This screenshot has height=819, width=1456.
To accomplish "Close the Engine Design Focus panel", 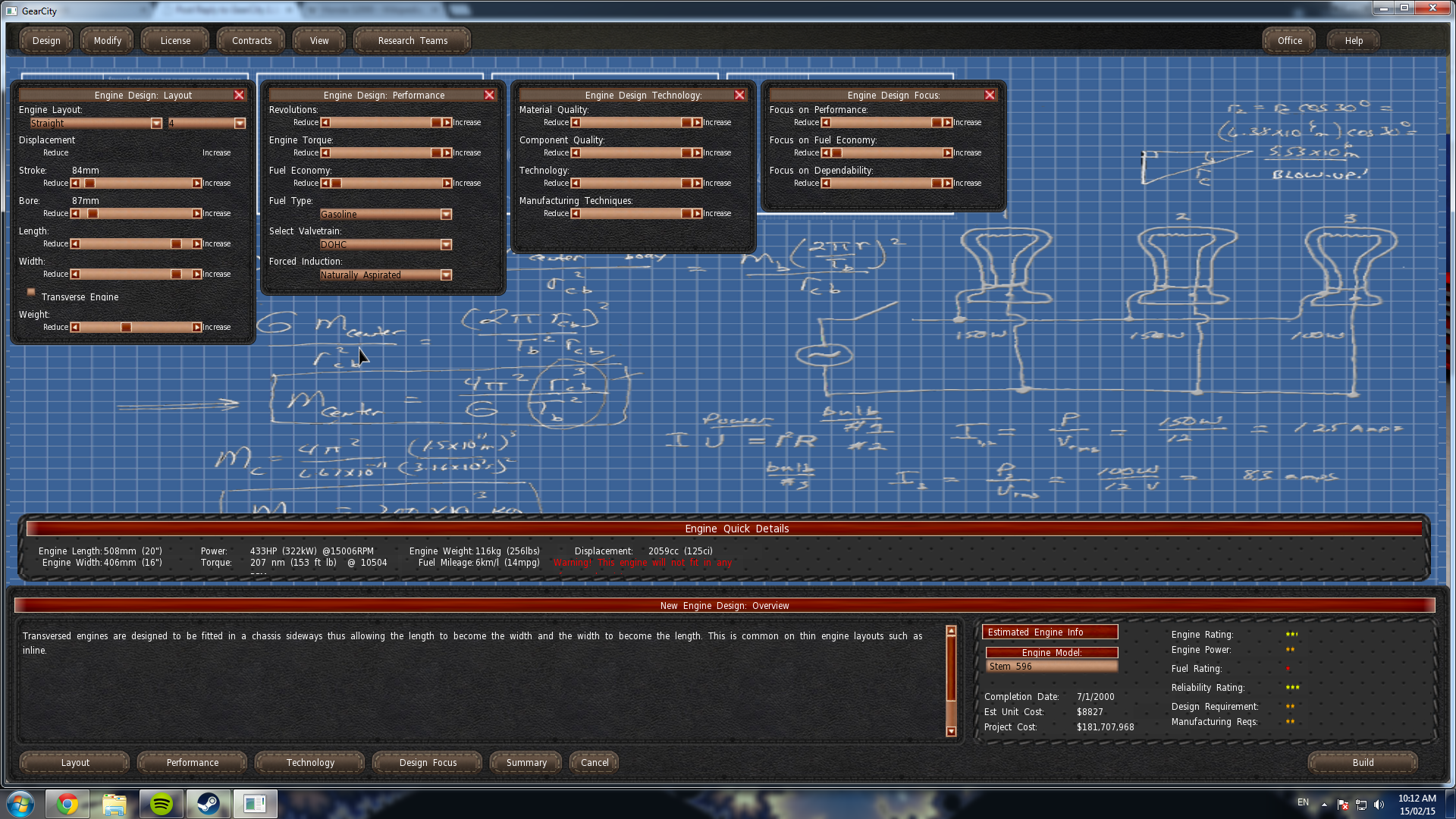I will pyautogui.click(x=990, y=95).
